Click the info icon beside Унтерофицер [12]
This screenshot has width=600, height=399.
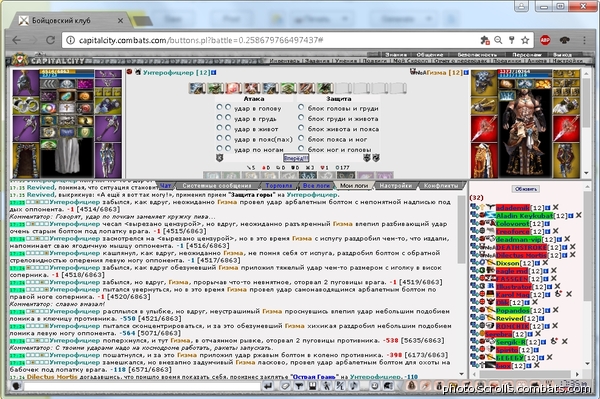214,72
